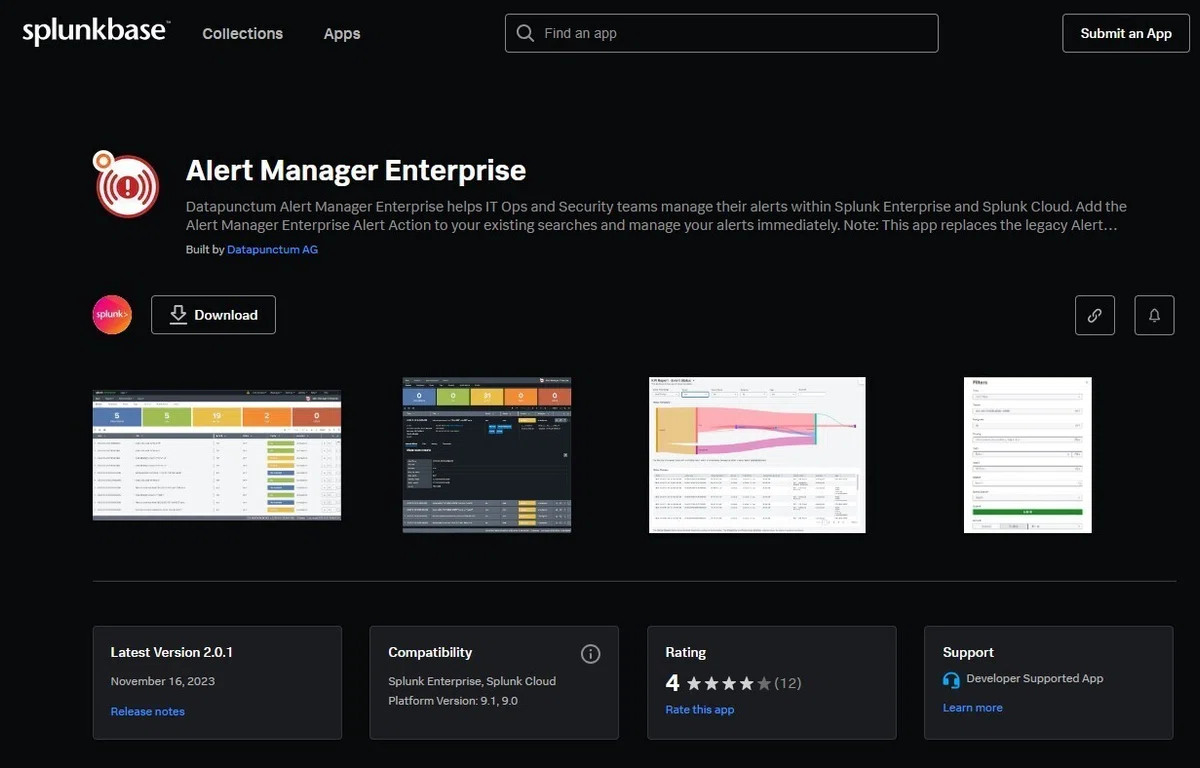Screen dimensions: 1200x768
Task: Open the Sankey diagram KPI report screenshot
Action: point(757,455)
